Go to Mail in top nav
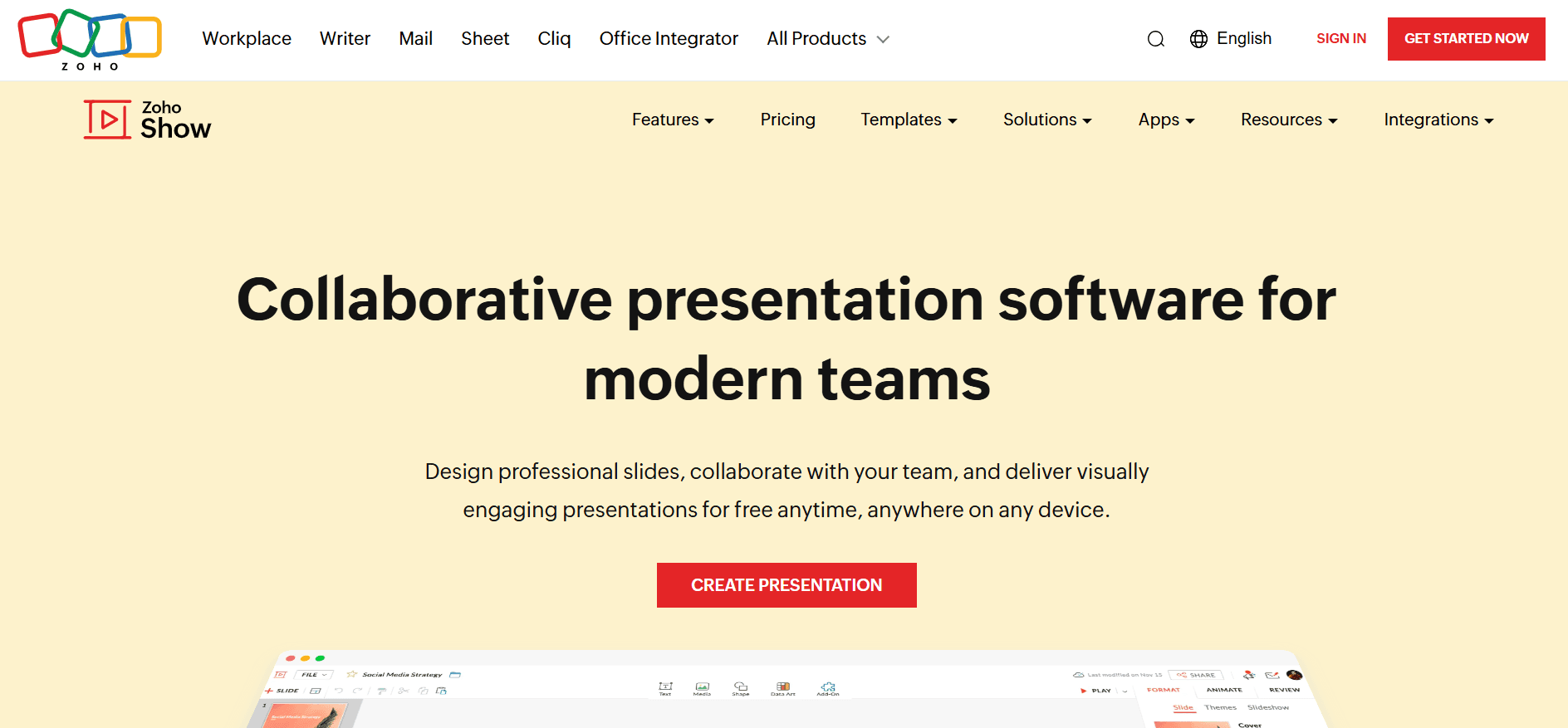Screen dimensions: 1568x728 (415, 39)
